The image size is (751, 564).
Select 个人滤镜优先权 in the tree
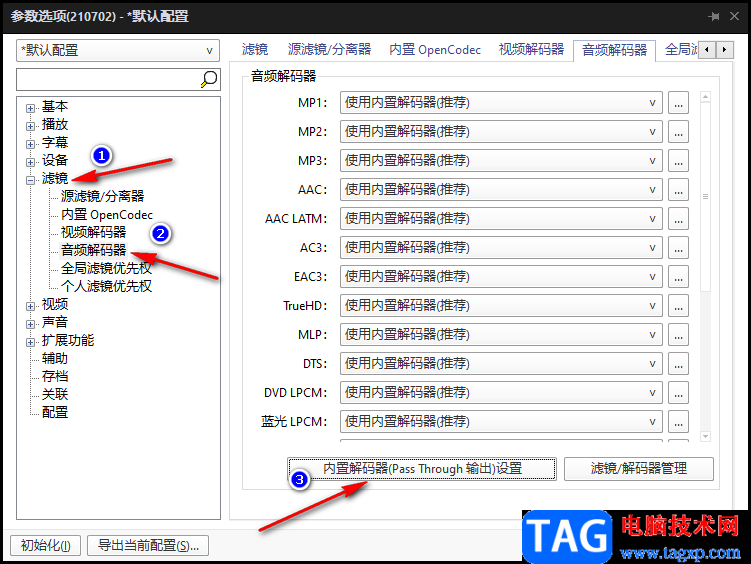[106, 286]
